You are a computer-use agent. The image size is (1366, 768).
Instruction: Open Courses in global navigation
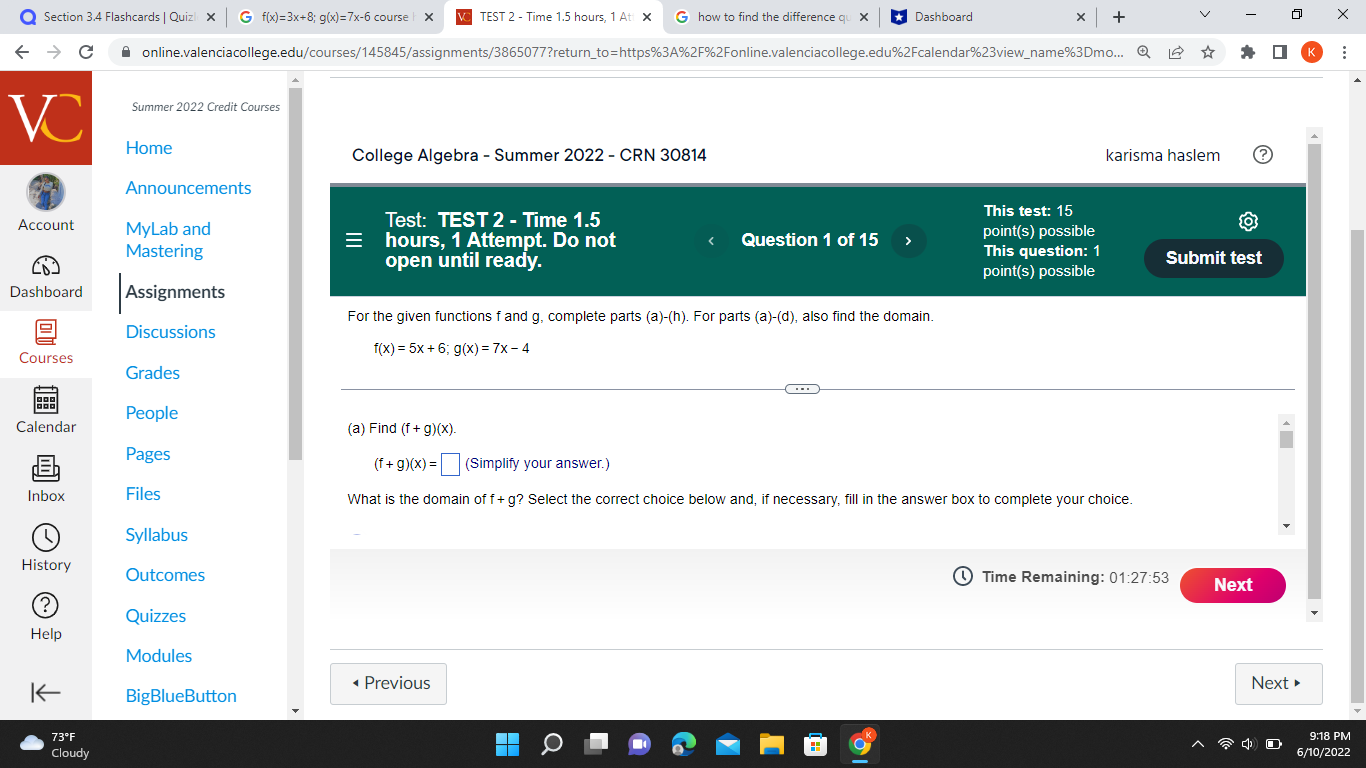tap(46, 342)
